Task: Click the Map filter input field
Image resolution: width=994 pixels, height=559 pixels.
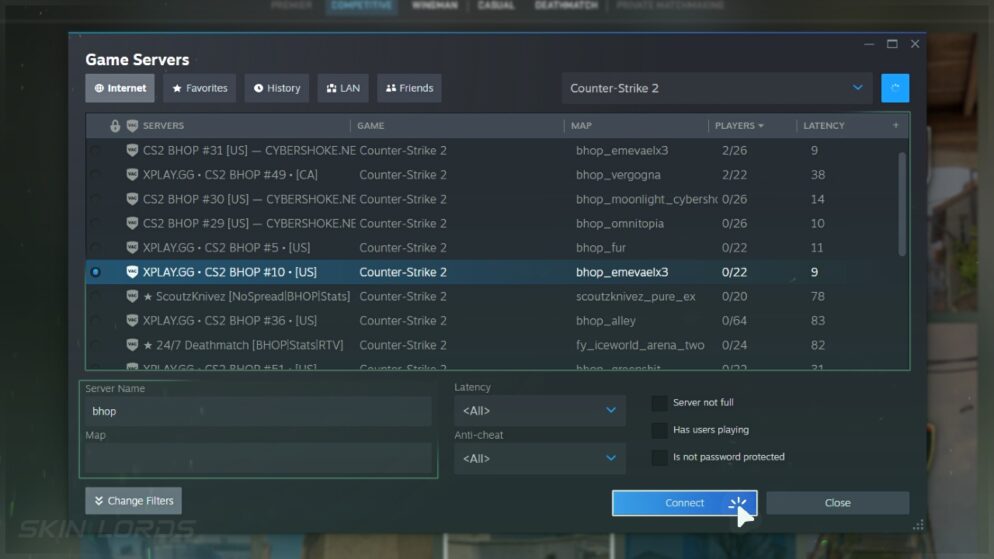Action: point(258,458)
